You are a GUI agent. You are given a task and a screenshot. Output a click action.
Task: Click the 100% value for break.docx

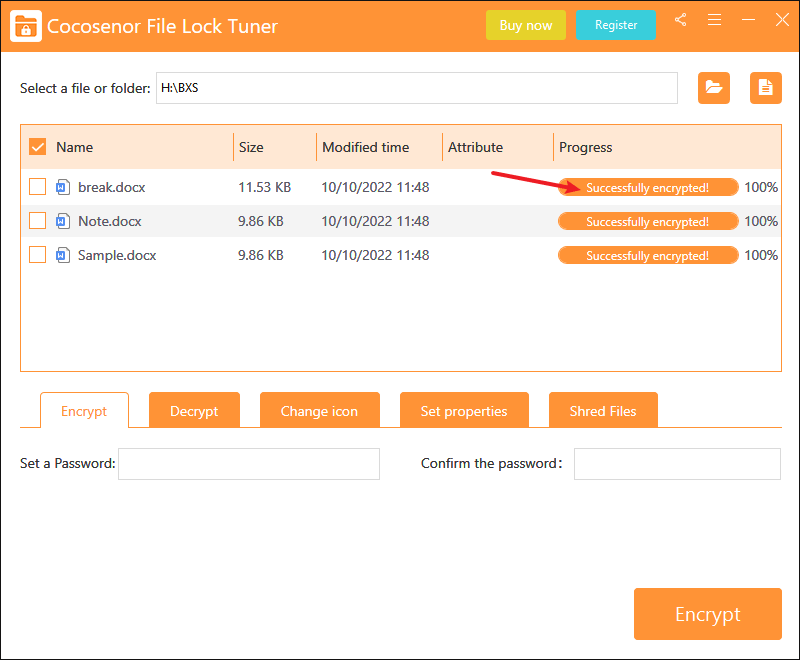coord(761,187)
